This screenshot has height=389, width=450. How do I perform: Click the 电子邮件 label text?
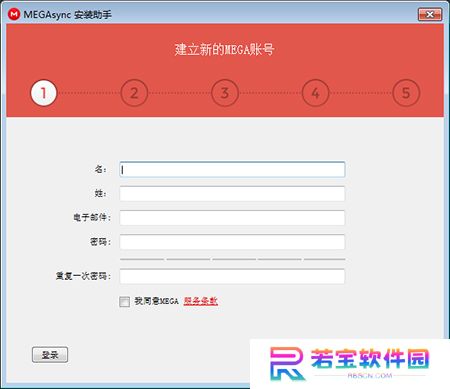tap(92, 217)
